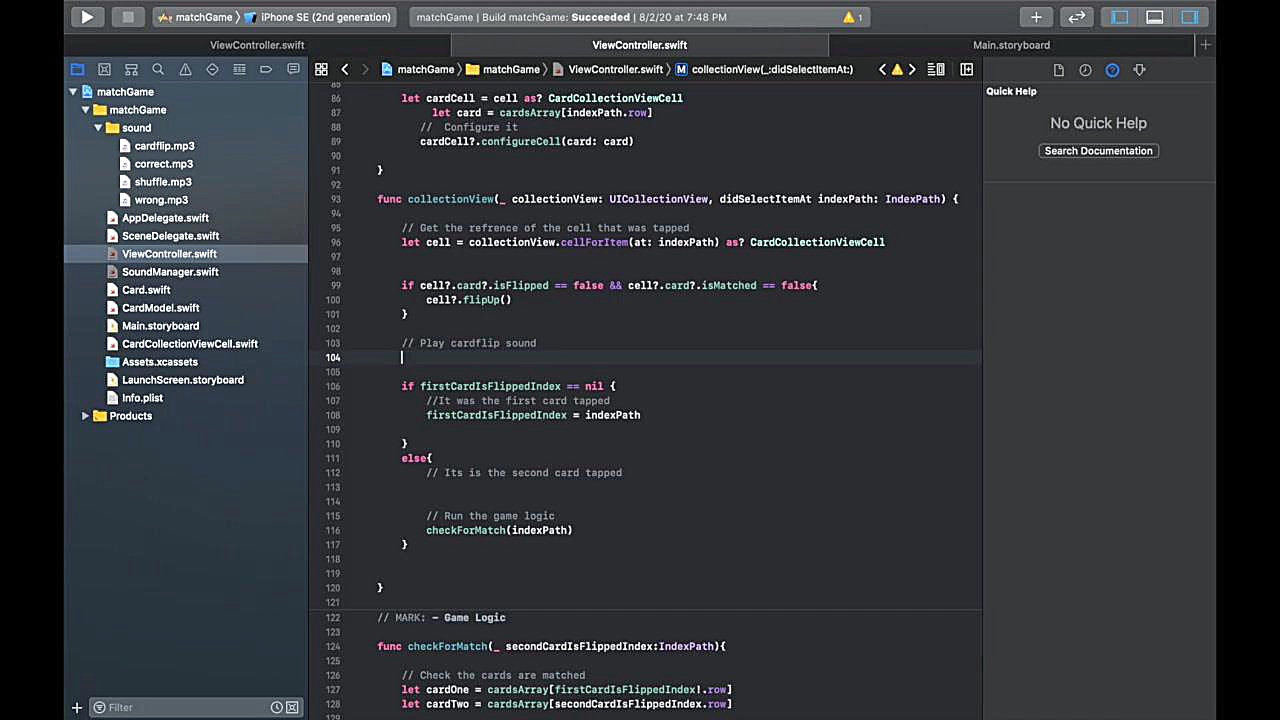The image size is (1280, 720).
Task: Hide the left navigator panel
Action: click(x=1120, y=17)
